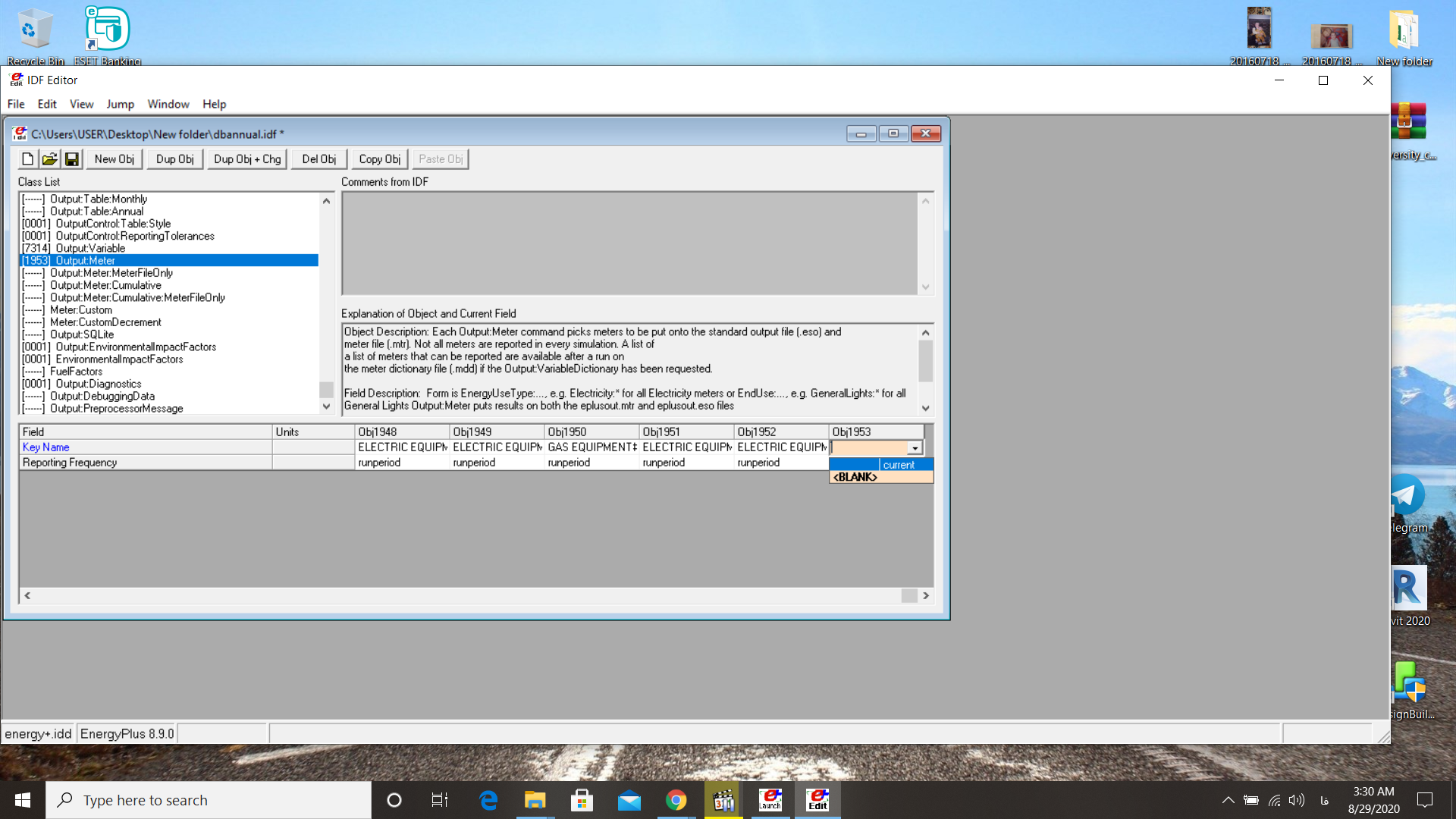Open Microsoft Edge from the taskbar
The width and height of the screenshot is (1456, 819).
488,800
